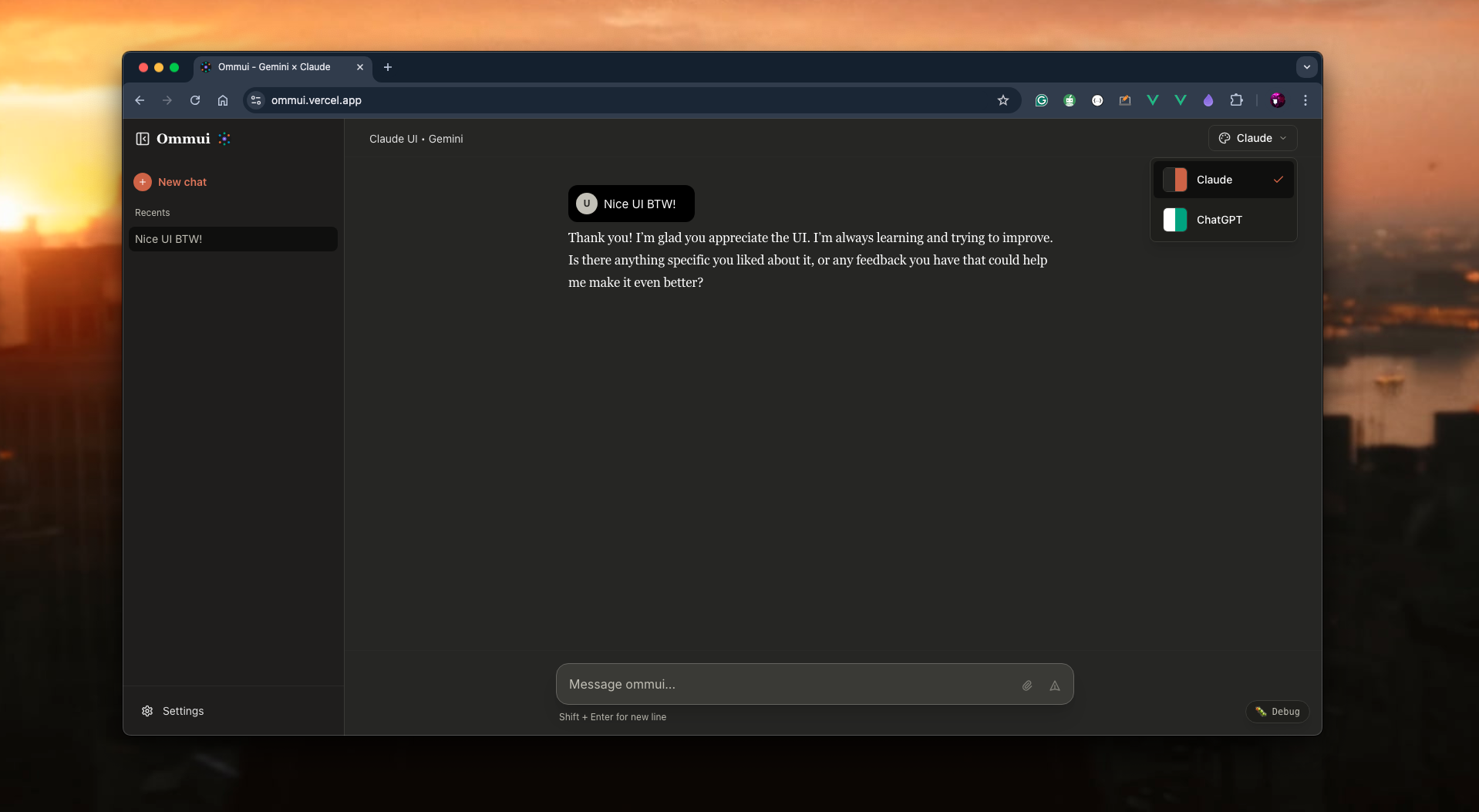The image size is (1479, 812).
Task: Start a New chat
Action: point(170,182)
